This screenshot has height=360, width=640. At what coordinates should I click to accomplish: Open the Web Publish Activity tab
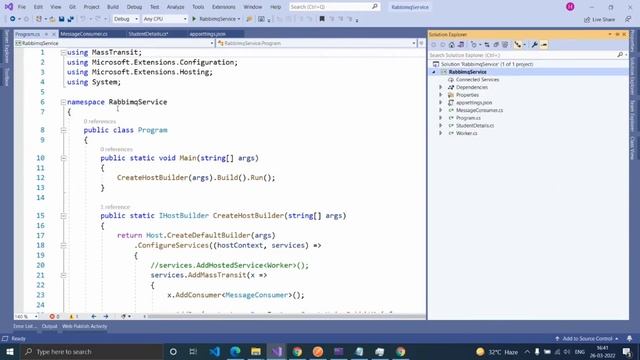coord(84,326)
